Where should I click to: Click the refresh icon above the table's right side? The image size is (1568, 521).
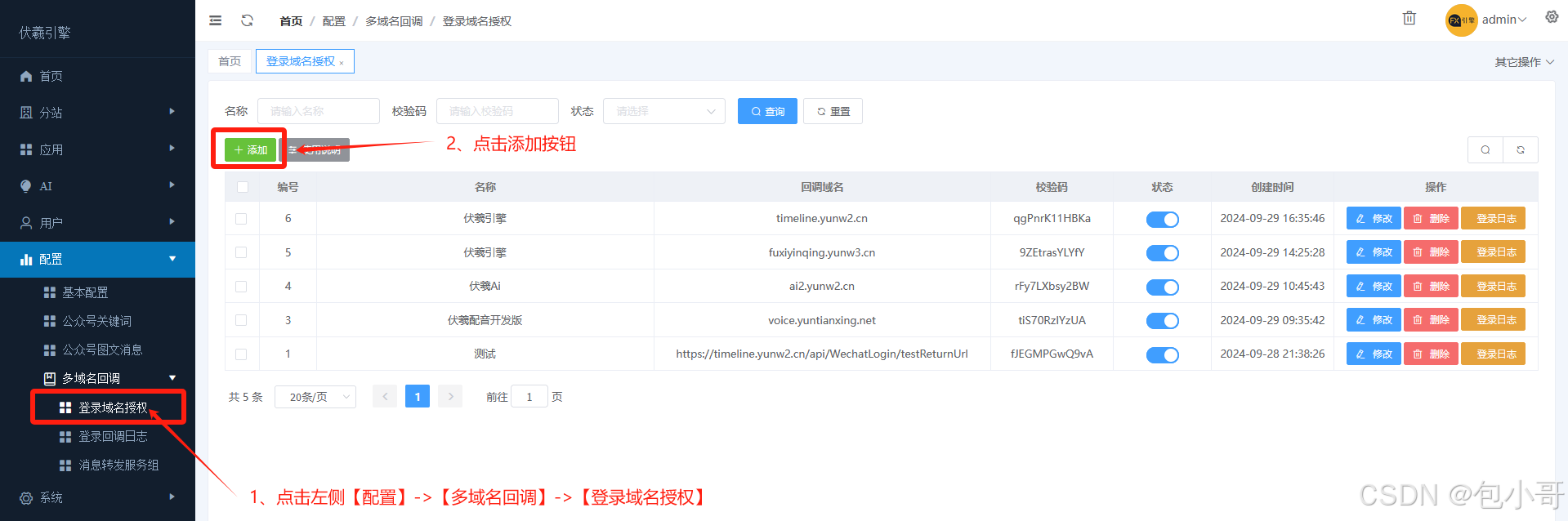click(x=1521, y=150)
